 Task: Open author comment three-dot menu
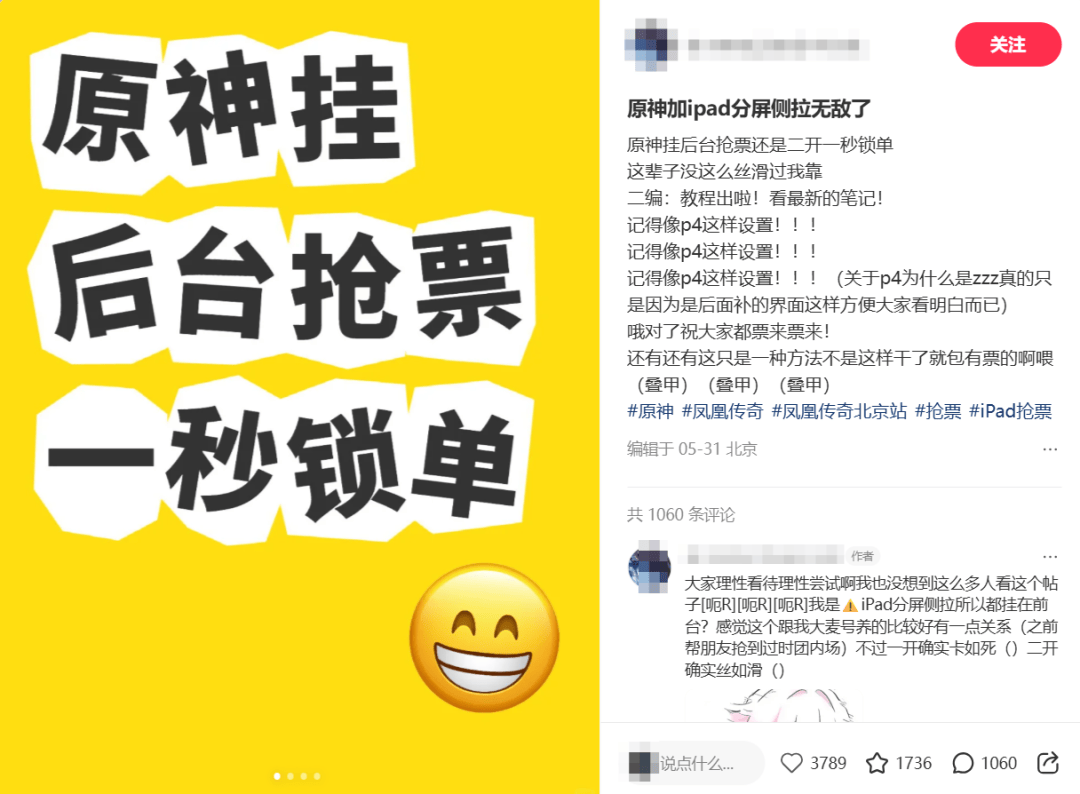1050,556
